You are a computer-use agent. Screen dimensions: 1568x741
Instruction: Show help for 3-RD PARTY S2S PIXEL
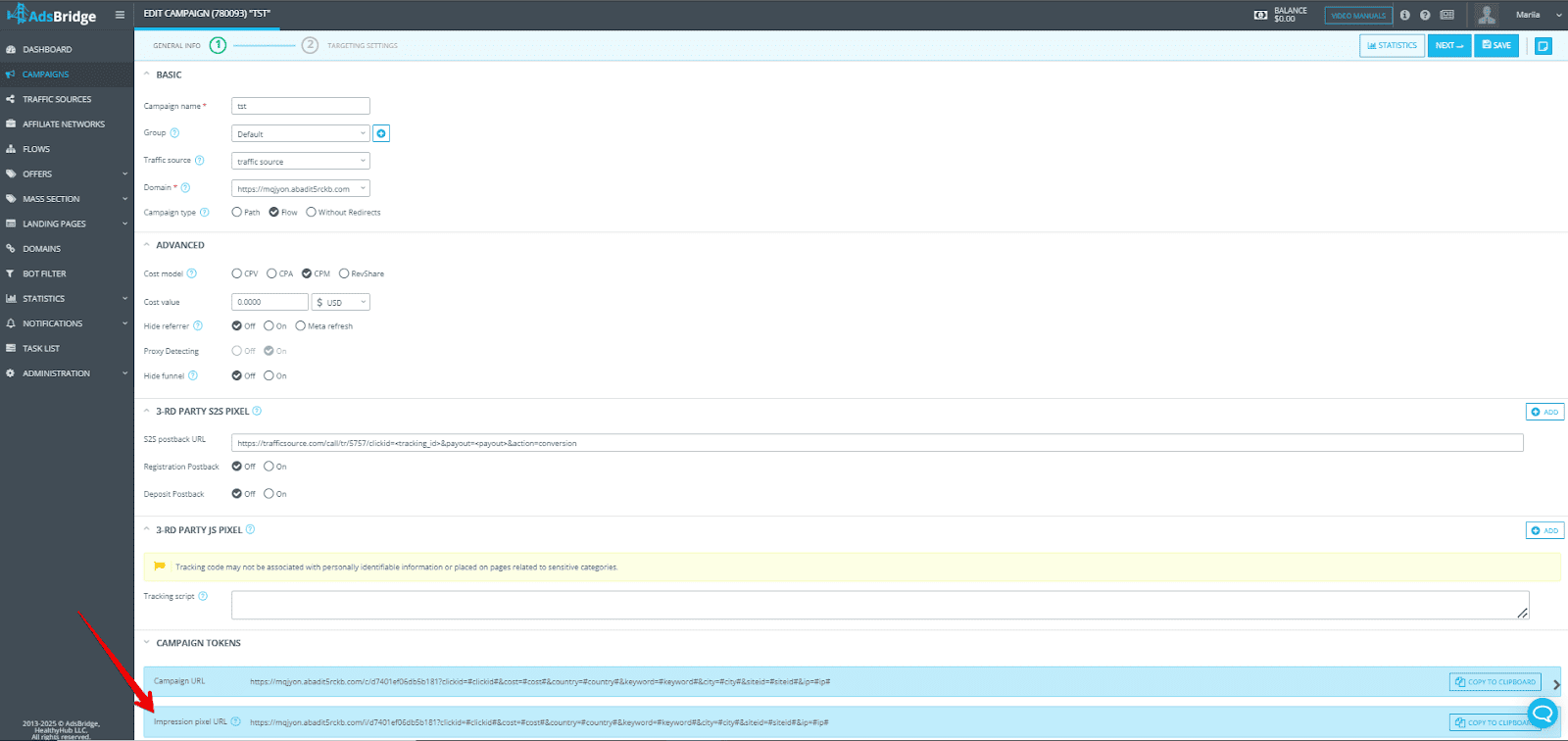[x=257, y=411]
